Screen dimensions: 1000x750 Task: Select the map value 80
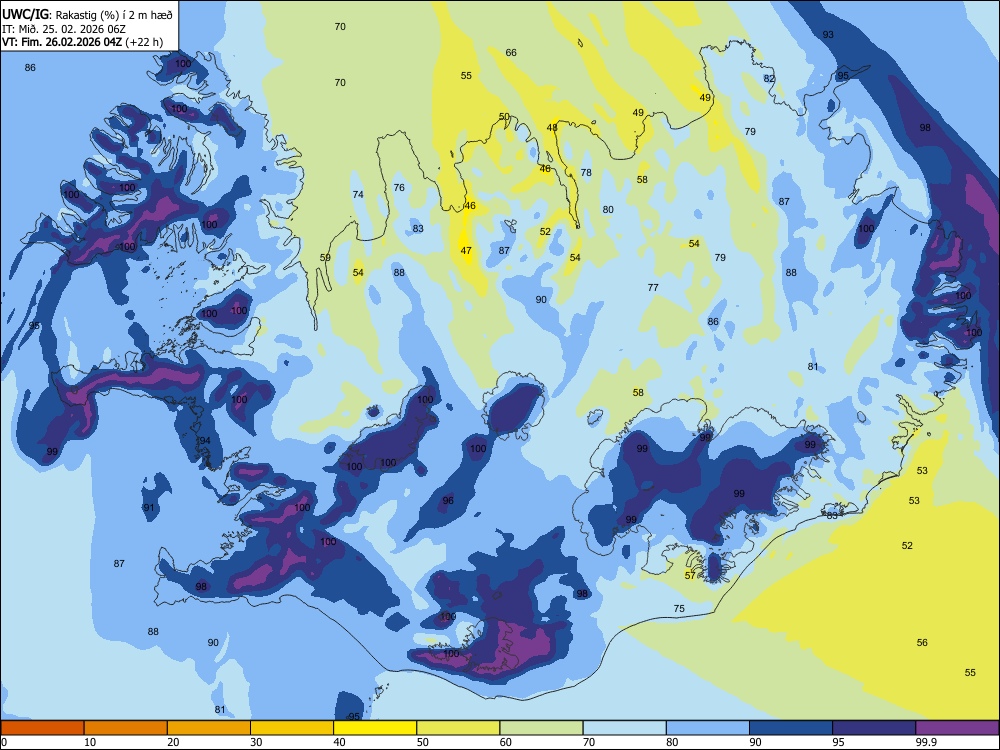pyautogui.click(x=608, y=209)
